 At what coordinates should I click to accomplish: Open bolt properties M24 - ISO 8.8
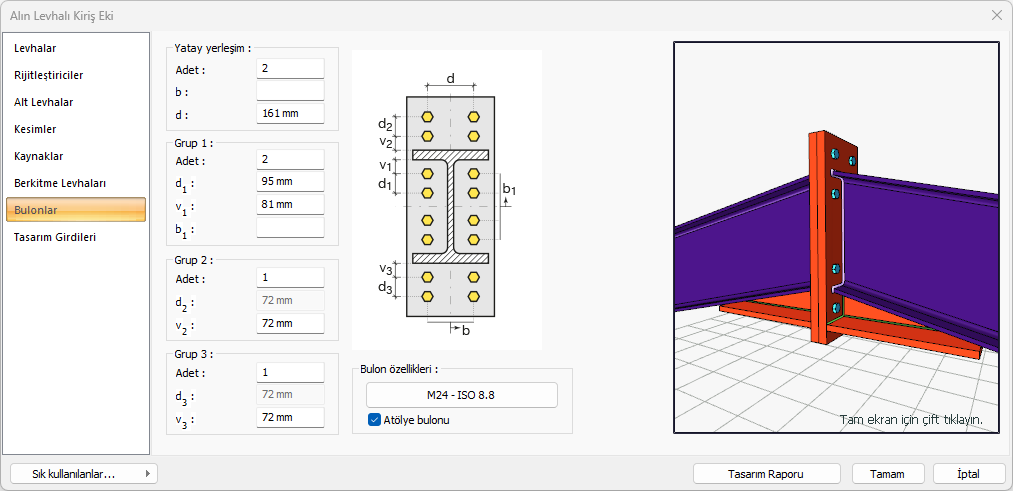461,395
